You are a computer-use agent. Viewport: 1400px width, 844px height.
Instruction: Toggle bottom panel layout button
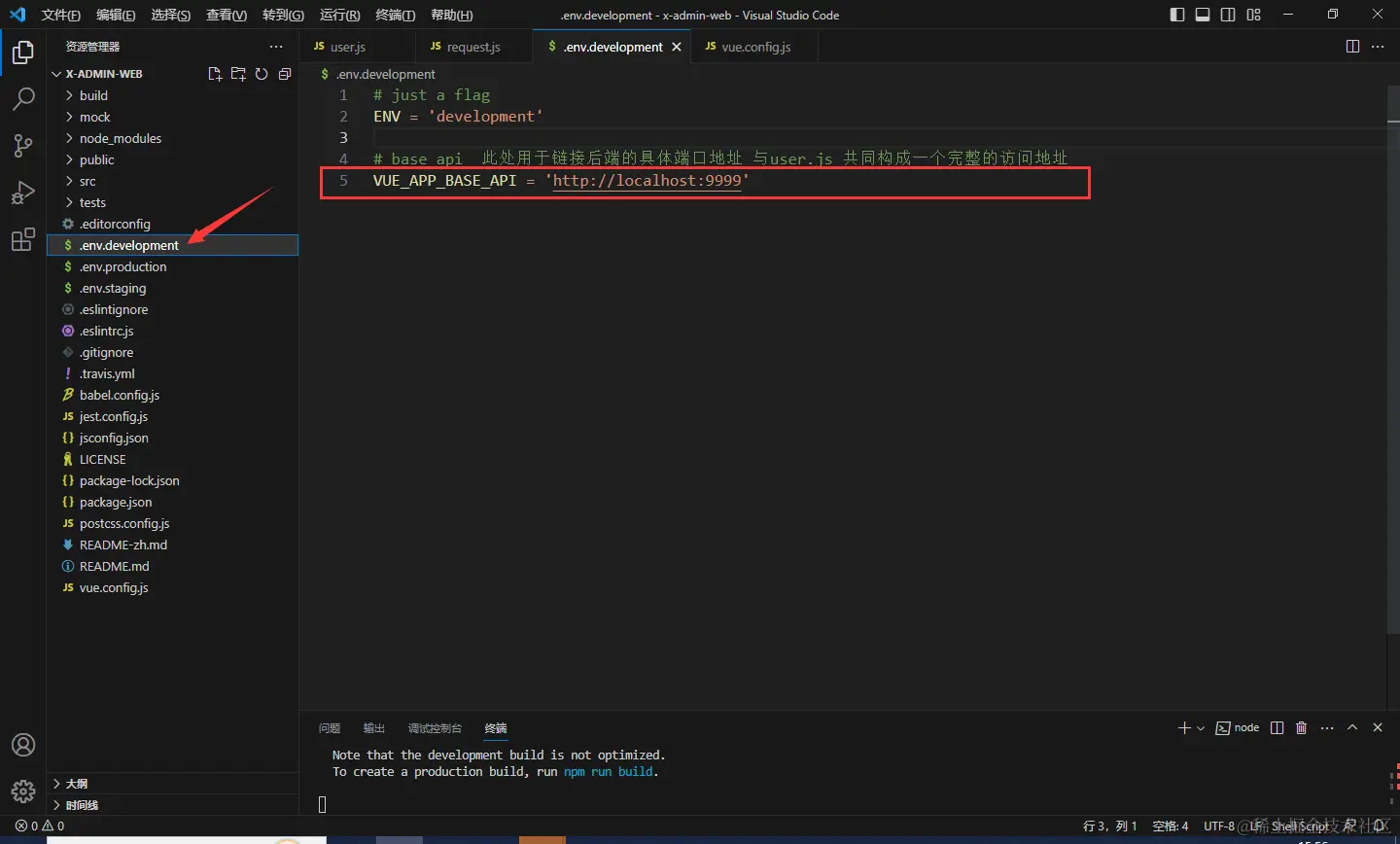tap(1203, 15)
